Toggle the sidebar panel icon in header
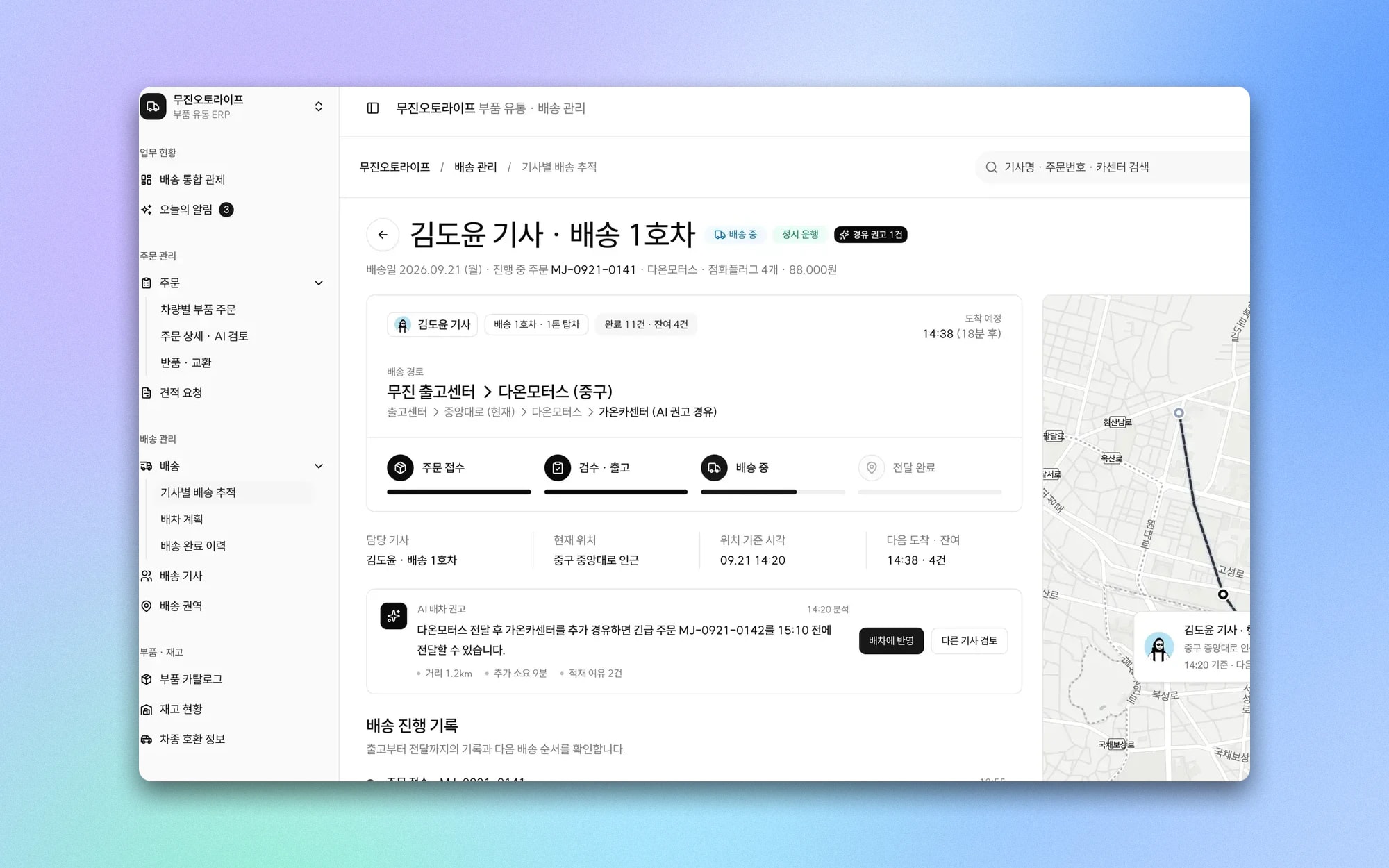This screenshot has width=1389, height=868. (x=373, y=108)
